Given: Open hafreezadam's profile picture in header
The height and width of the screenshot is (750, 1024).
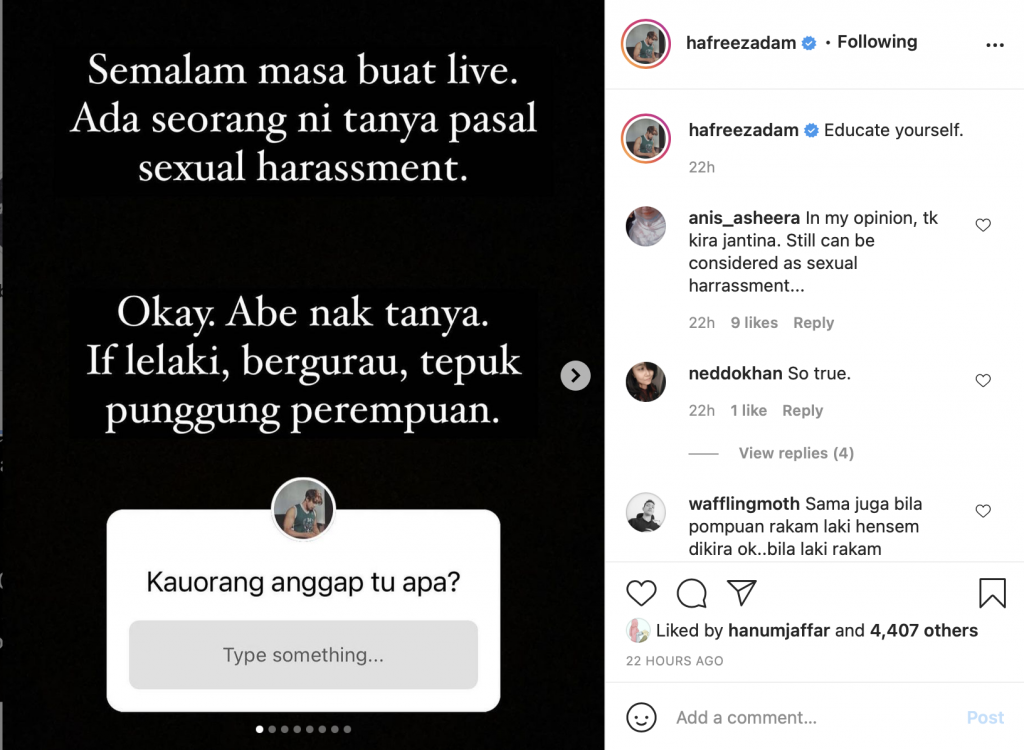Looking at the screenshot, I should [646, 44].
